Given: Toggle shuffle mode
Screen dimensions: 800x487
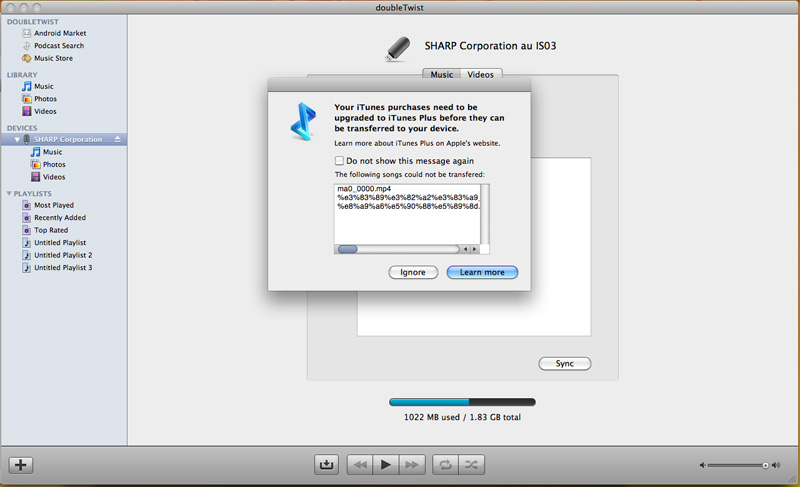Looking at the screenshot, I should tap(471, 465).
